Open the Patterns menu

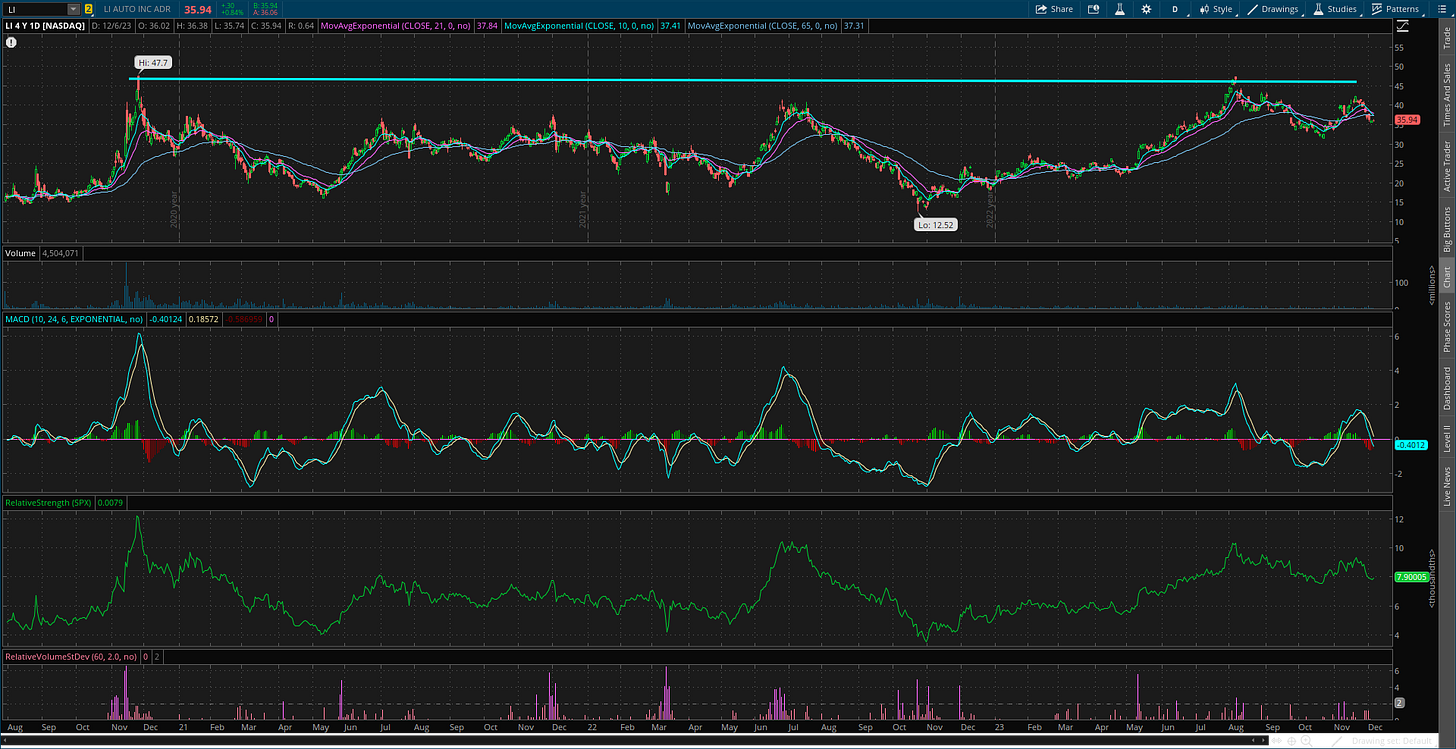(1395, 9)
